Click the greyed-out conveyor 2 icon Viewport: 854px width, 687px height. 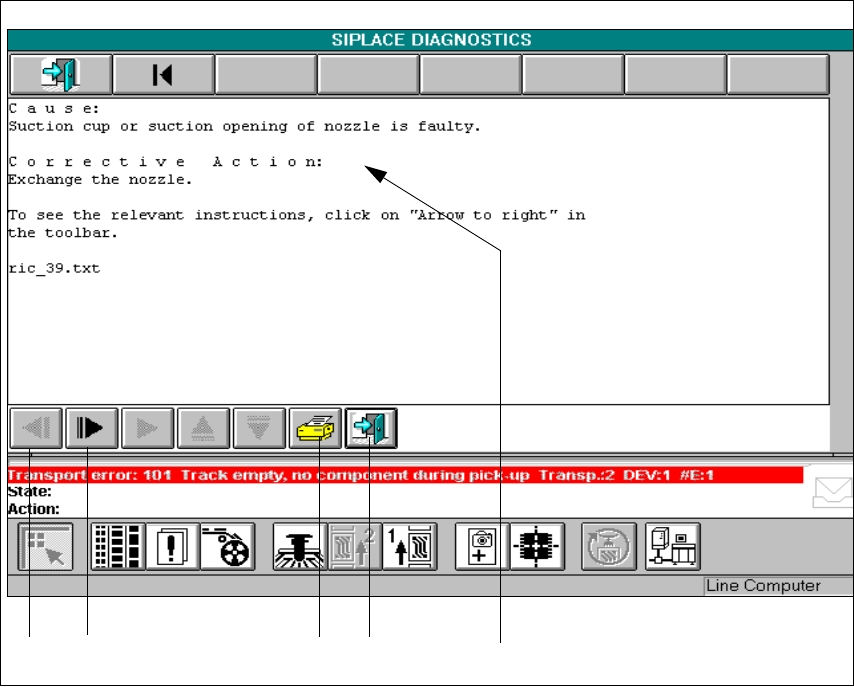355,547
